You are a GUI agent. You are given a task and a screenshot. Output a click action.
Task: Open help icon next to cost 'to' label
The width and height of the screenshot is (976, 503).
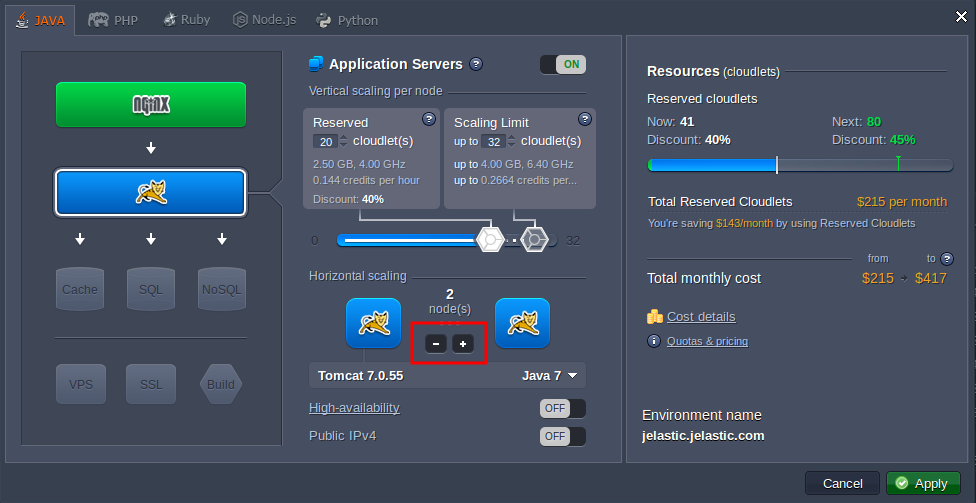click(x=947, y=258)
